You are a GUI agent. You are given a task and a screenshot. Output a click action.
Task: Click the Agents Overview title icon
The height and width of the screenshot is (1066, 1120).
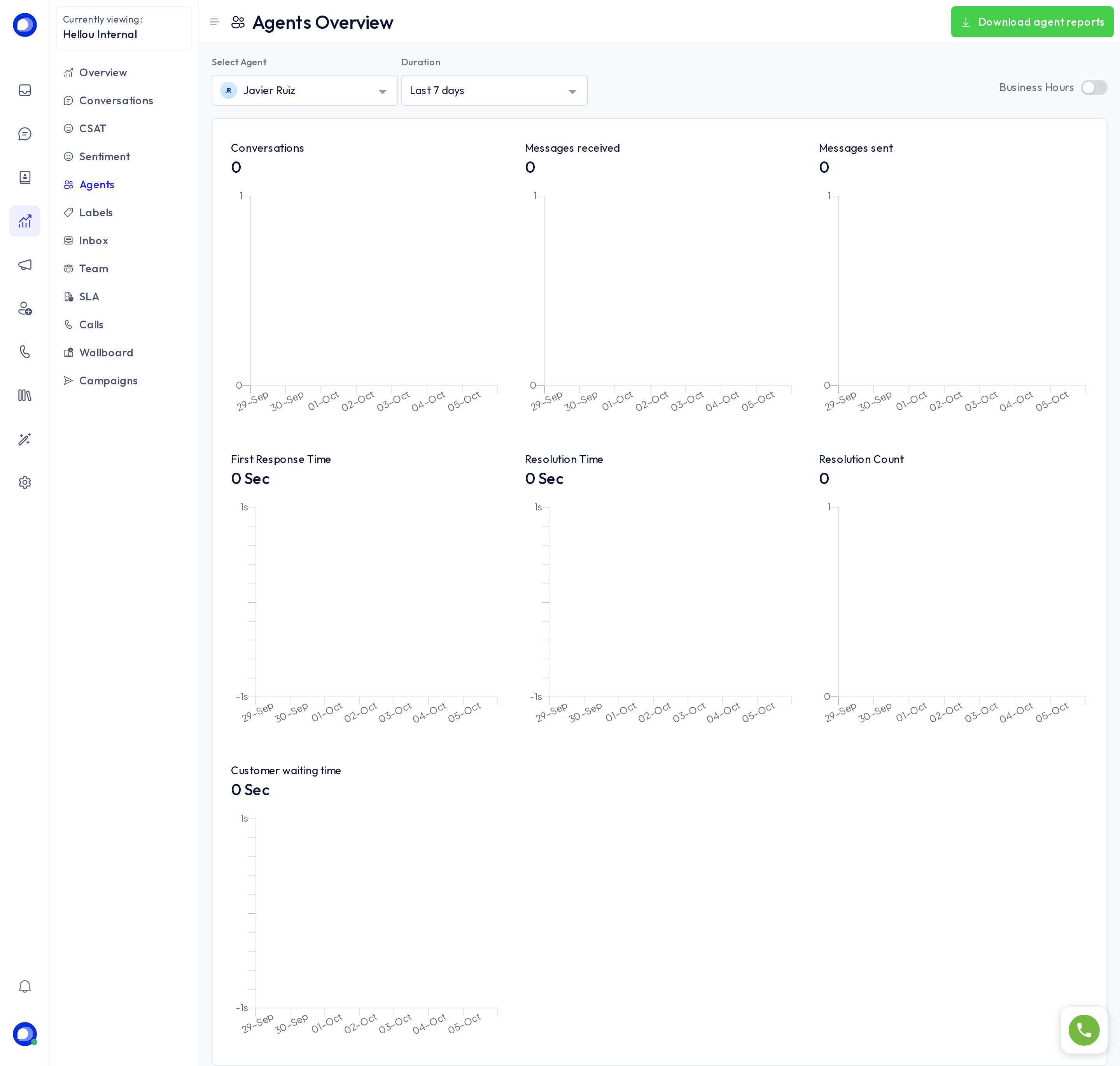click(x=238, y=22)
